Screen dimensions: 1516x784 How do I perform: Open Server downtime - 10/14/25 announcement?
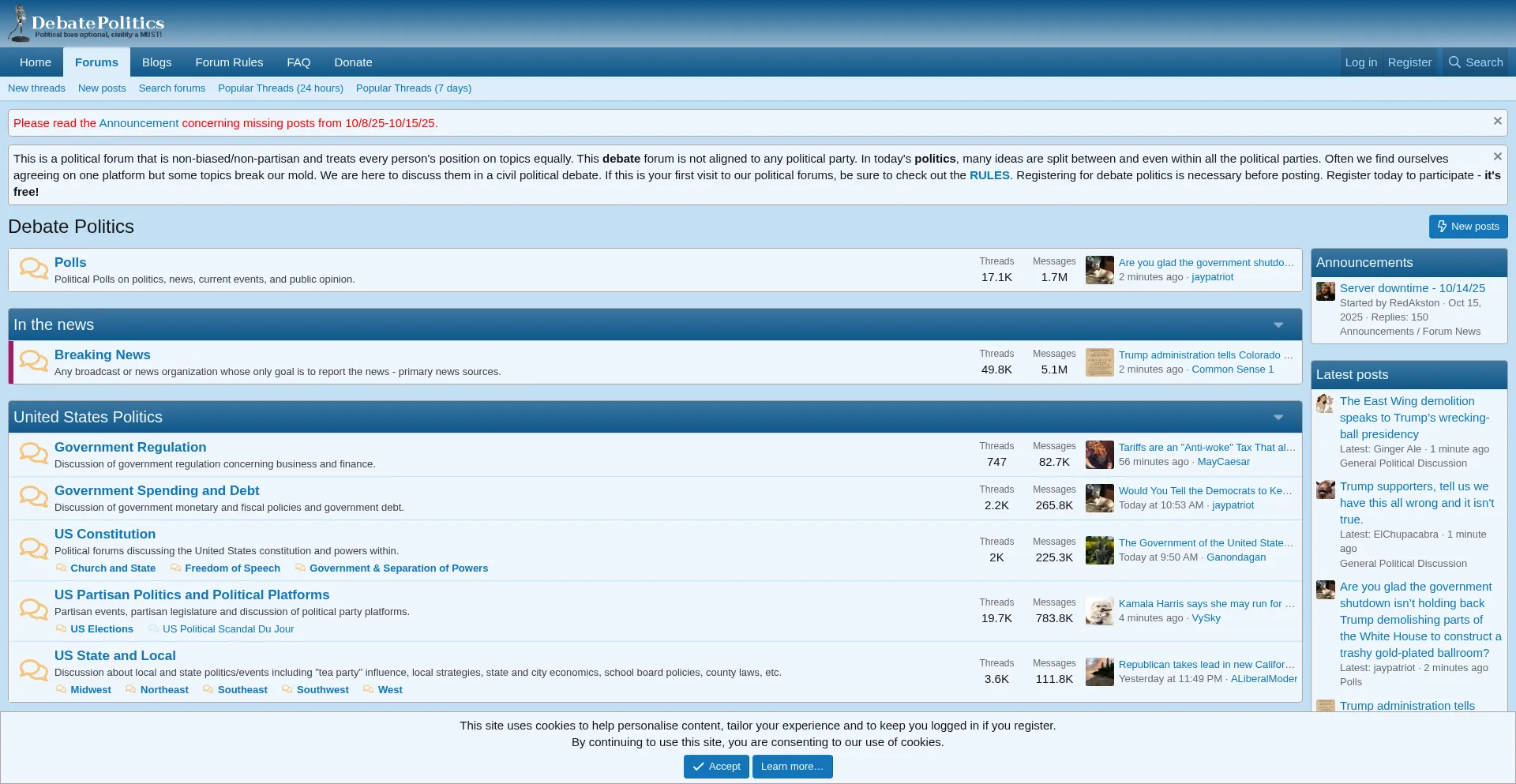[1412, 288]
